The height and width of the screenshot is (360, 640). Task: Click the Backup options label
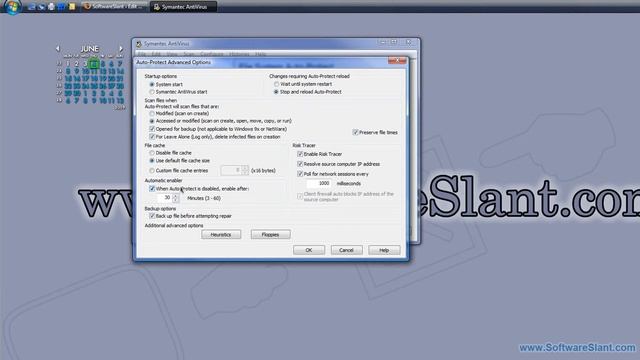tap(160, 209)
